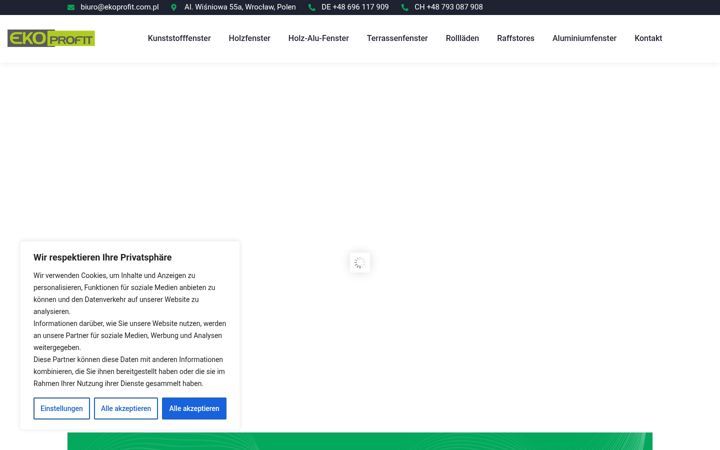Screen dimensions: 720x450
Task: Click the EKO PROFIT logo
Action: pos(51,38)
